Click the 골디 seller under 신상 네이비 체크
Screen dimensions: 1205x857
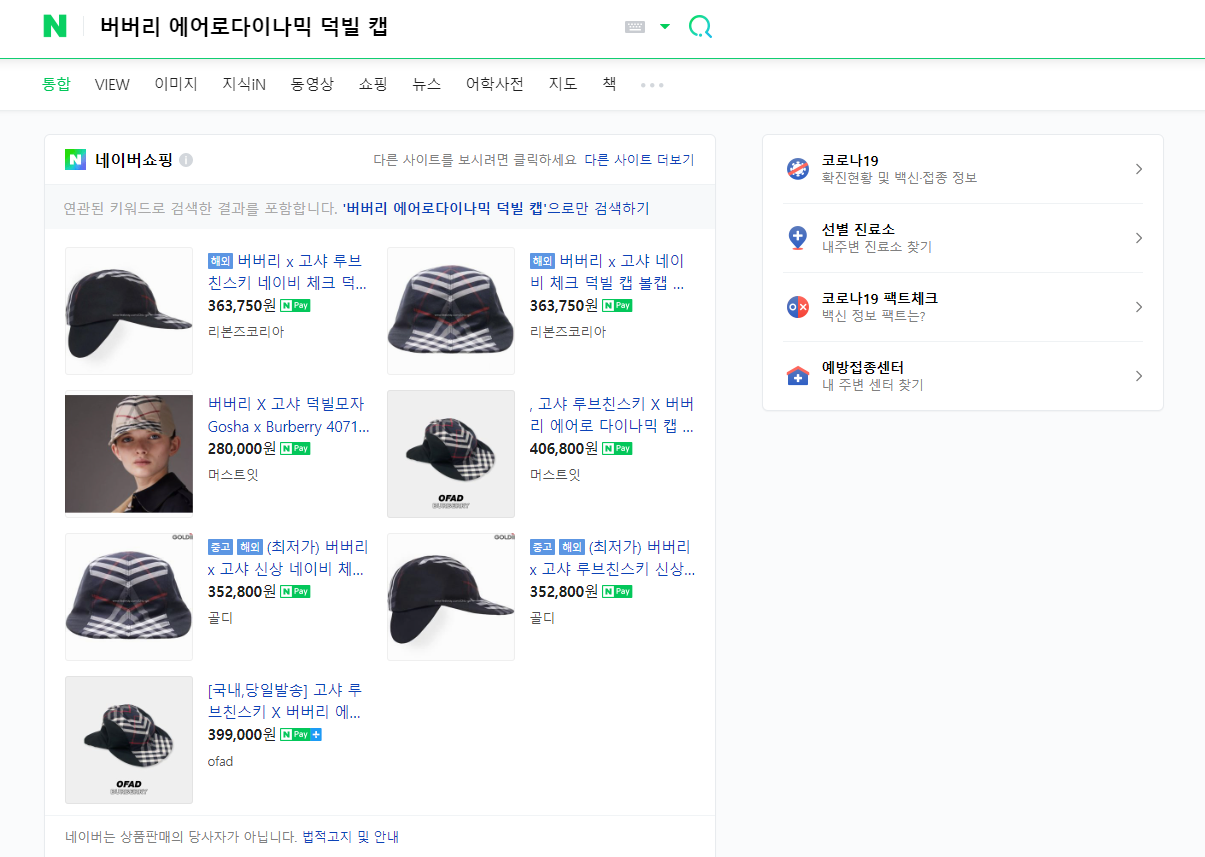pyautogui.click(x=220, y=617)
